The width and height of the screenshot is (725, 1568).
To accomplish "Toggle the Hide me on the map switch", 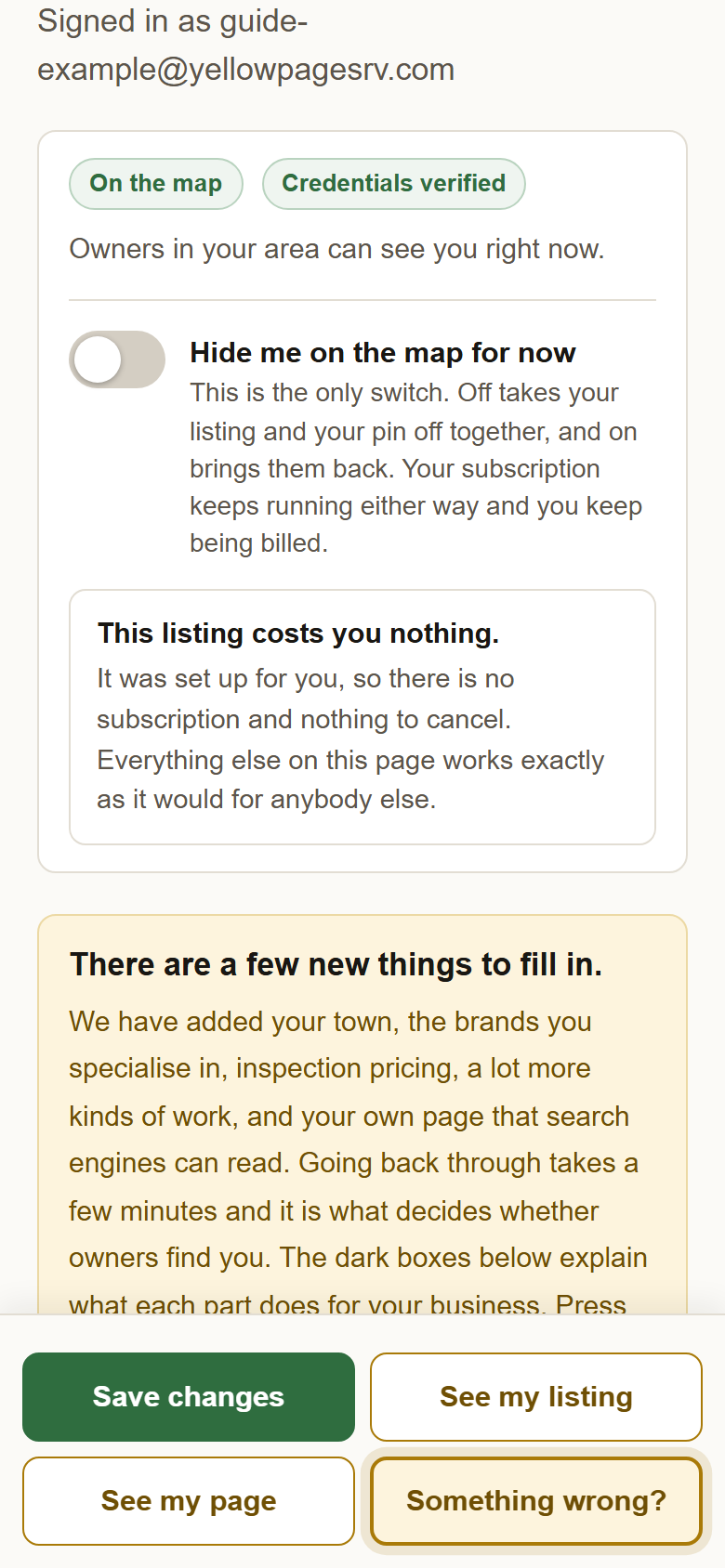I will pyautogui.click(x=117, y=359).
